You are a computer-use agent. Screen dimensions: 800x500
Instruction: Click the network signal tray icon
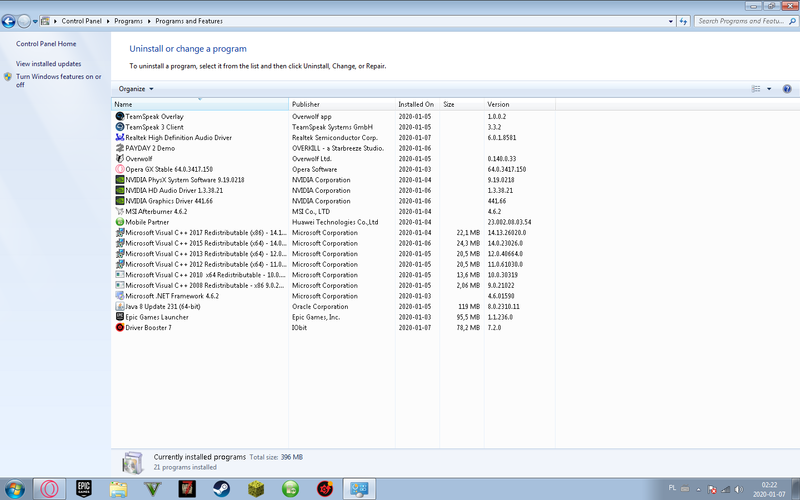[x=726, y=489]
